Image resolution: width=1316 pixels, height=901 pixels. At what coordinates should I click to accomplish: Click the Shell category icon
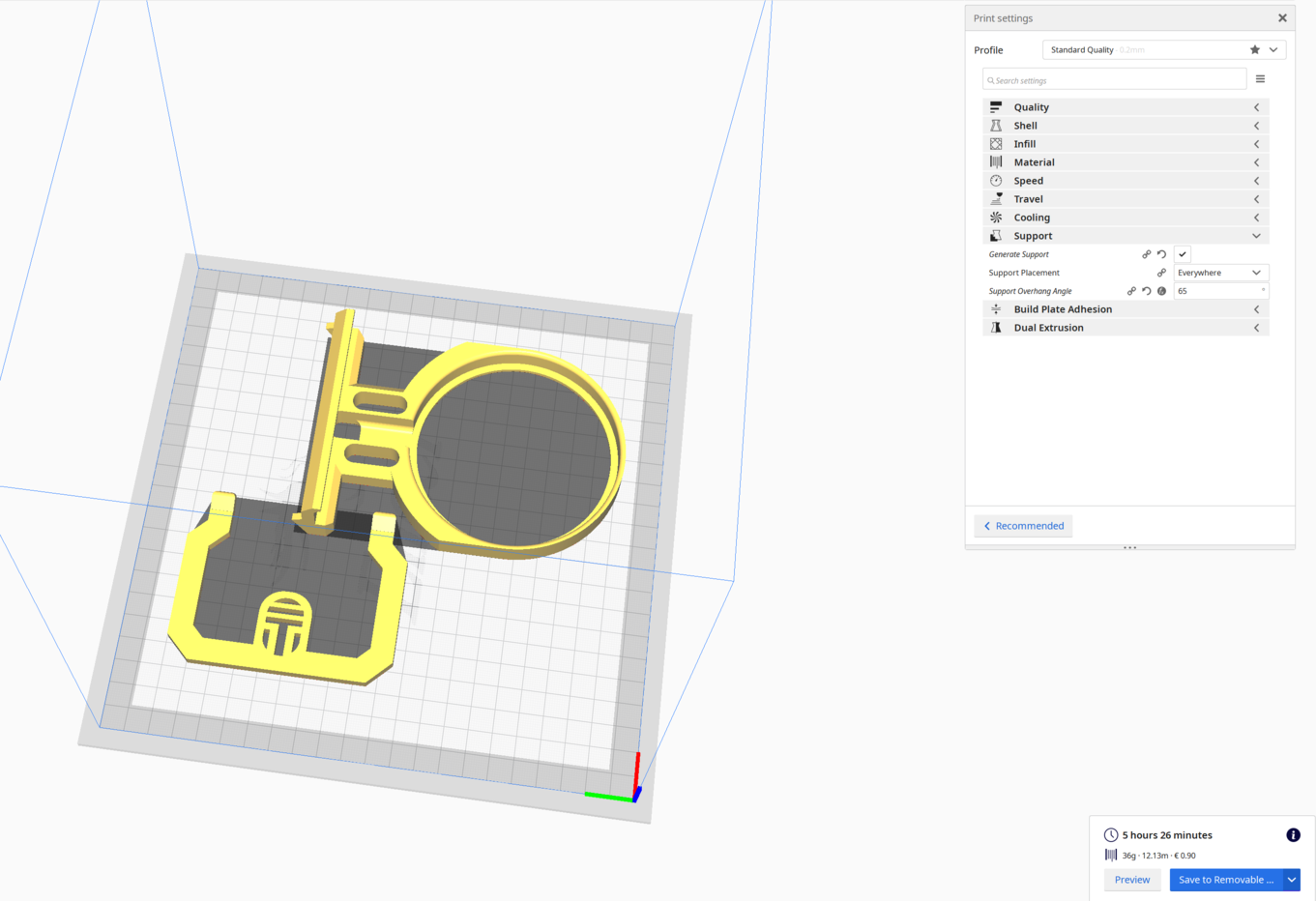[x=996, y=126]
